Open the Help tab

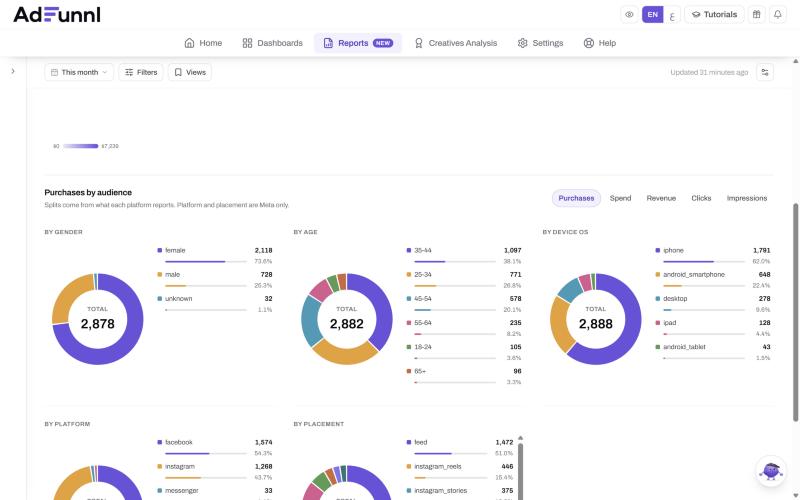pyautogui.click(x=600, y=43)
